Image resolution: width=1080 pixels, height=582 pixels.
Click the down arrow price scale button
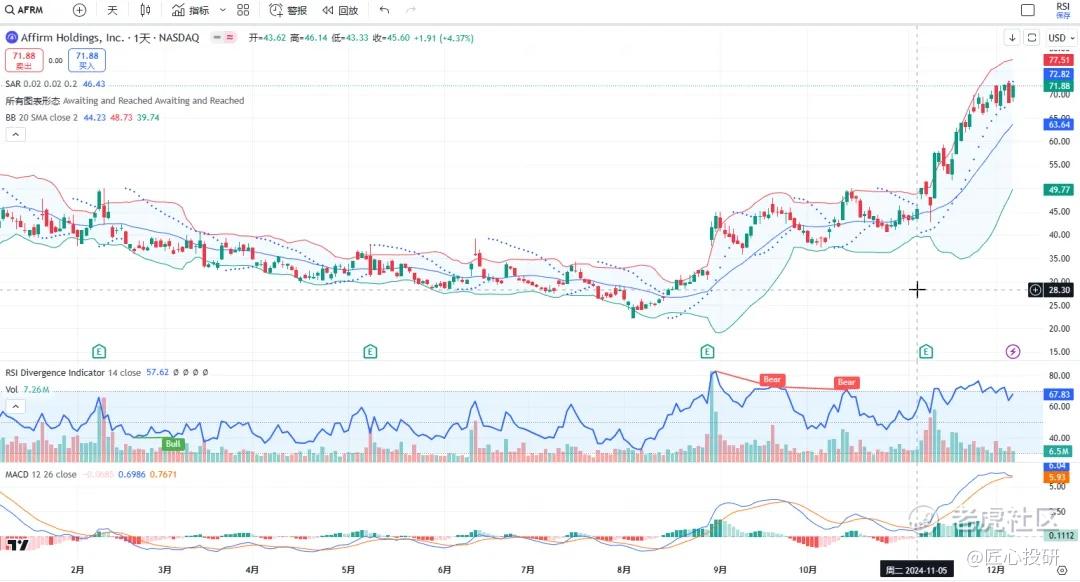(1012, 38)
